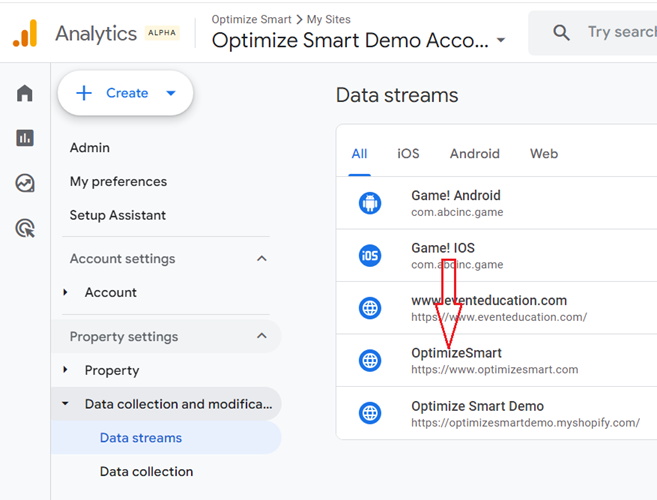Open the Home icon in sidebar
The image size is (657, 500).
coord(25,93)
